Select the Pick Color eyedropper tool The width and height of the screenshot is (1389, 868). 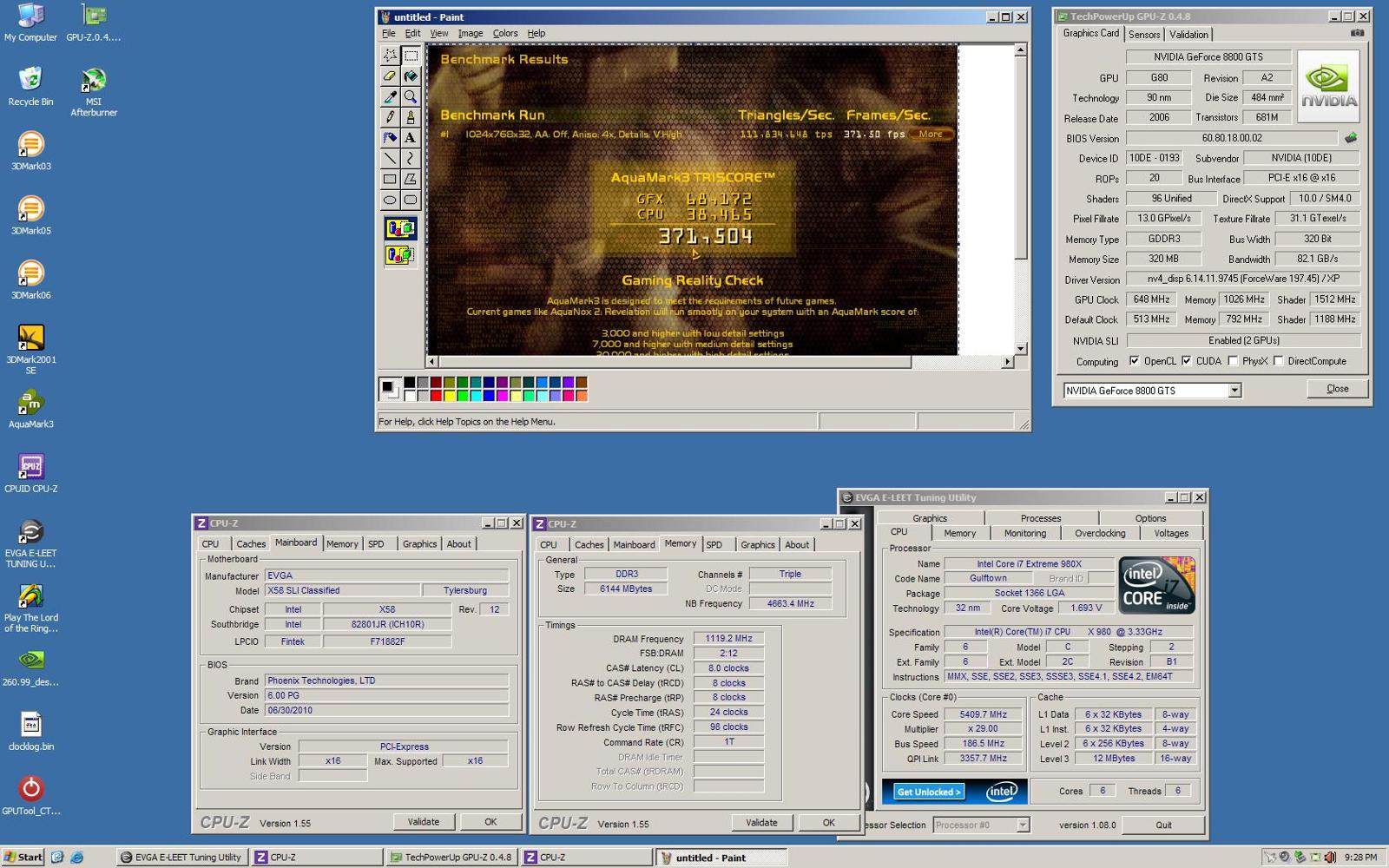[x=390, y=96]
